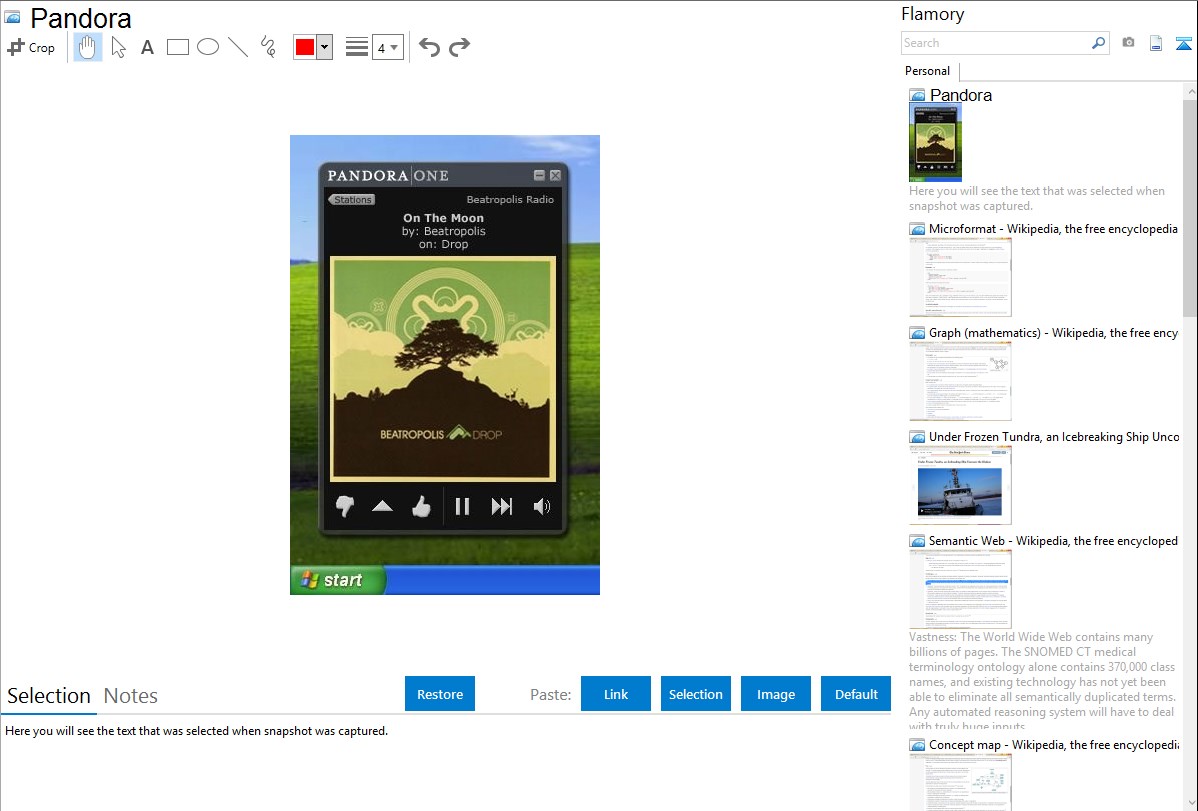Open the Personal tab
Viewport: 1198px width, 811px height.
pos(927,71)
